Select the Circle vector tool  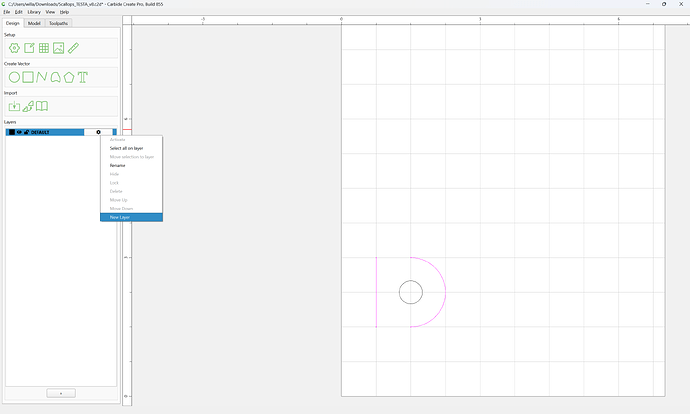[x=14, y=77]
